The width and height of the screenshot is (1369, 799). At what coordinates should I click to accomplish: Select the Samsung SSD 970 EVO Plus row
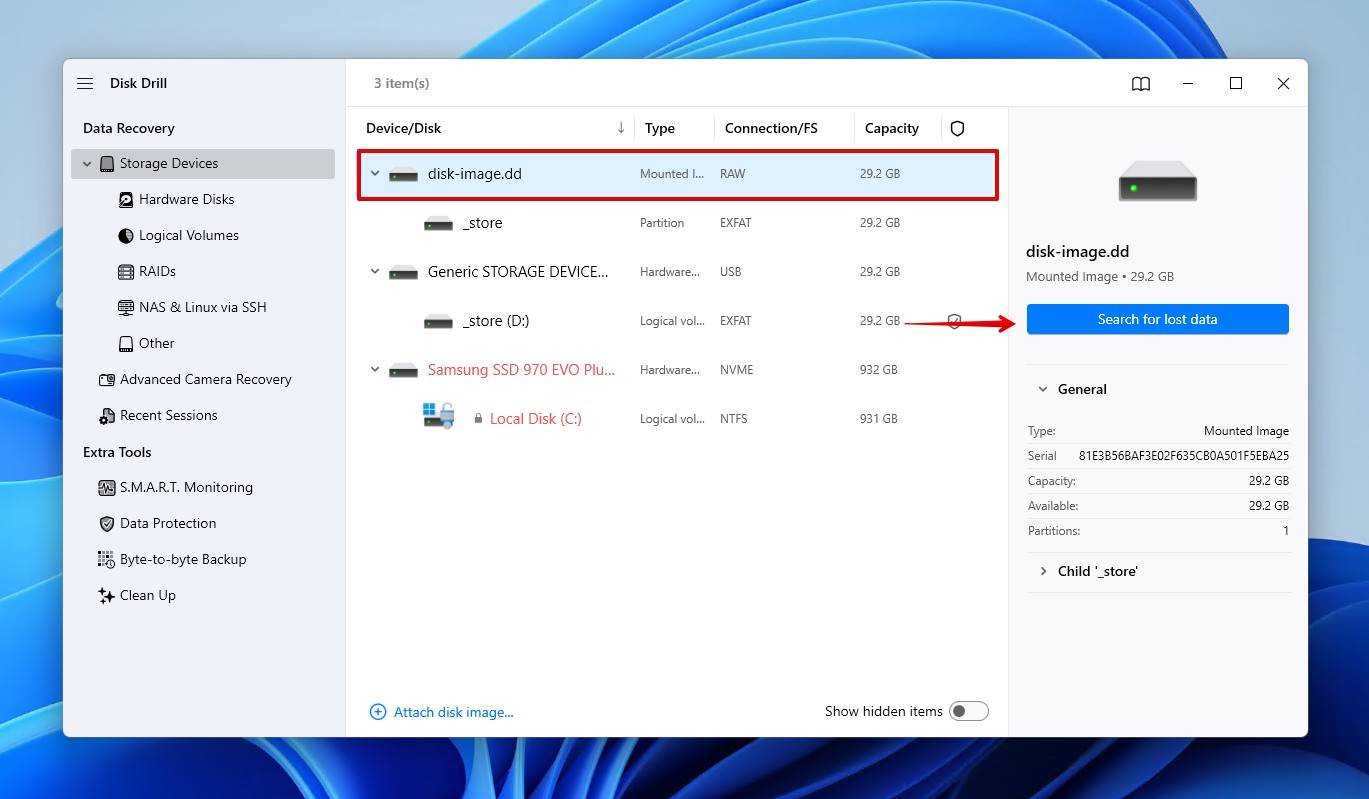677,370
